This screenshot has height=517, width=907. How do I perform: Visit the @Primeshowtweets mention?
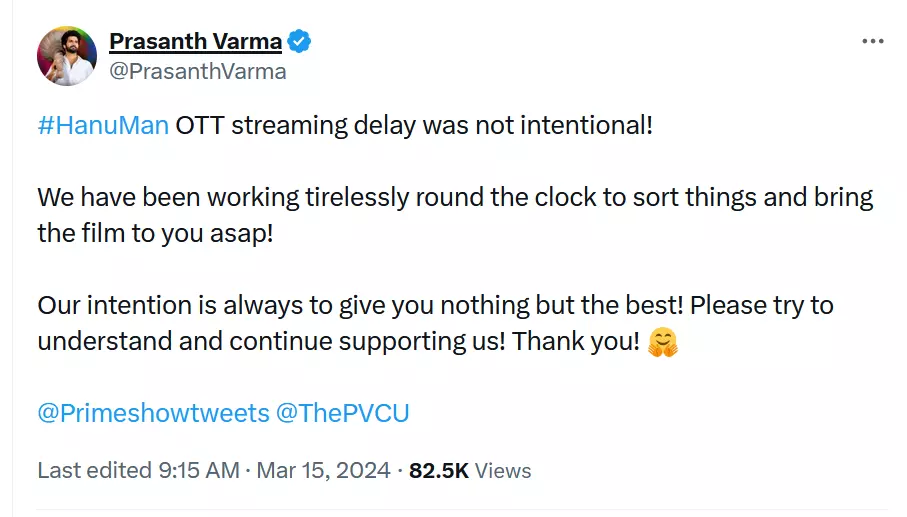tap(153, 413)
